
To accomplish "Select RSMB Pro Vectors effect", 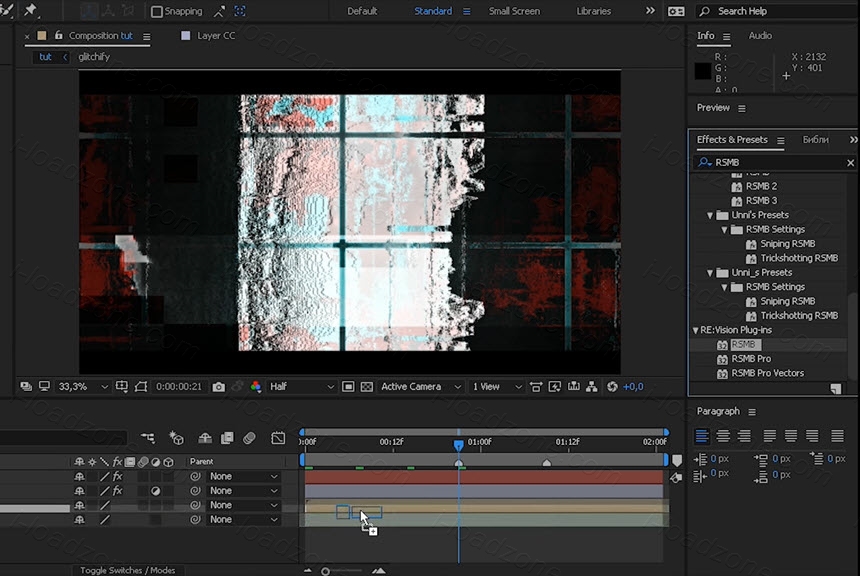I will [767, 374].
